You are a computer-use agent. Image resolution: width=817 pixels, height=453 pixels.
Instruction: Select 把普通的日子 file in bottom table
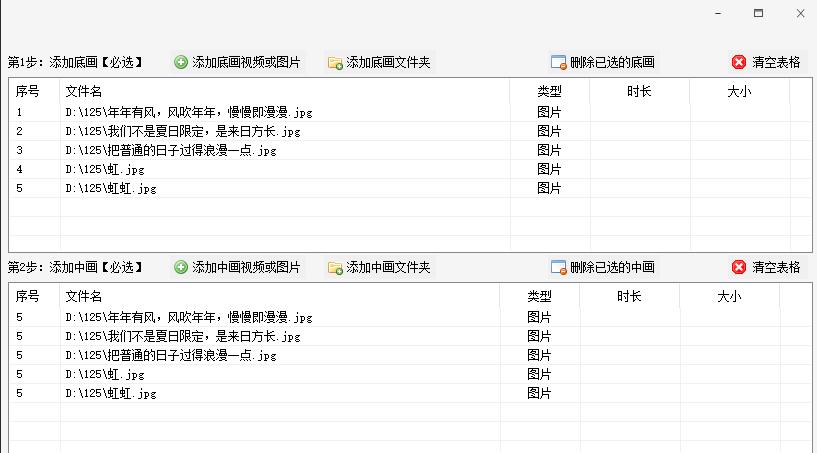(x=170, y=355)
